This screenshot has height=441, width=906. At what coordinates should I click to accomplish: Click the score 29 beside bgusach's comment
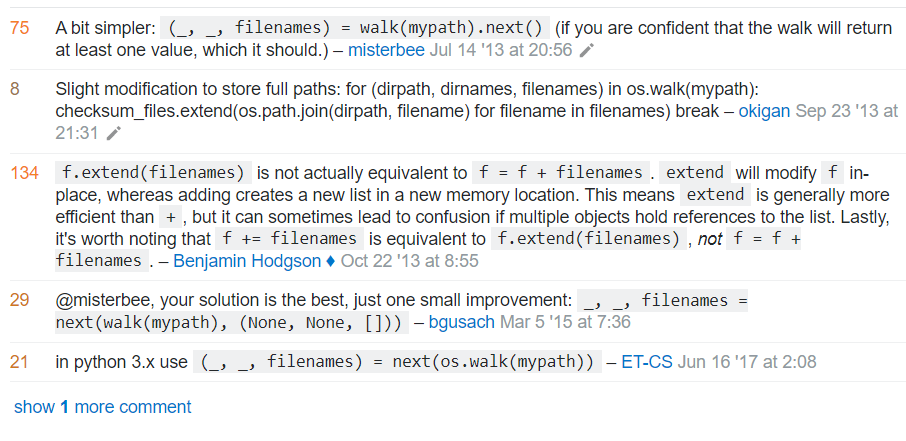[19, 299]
